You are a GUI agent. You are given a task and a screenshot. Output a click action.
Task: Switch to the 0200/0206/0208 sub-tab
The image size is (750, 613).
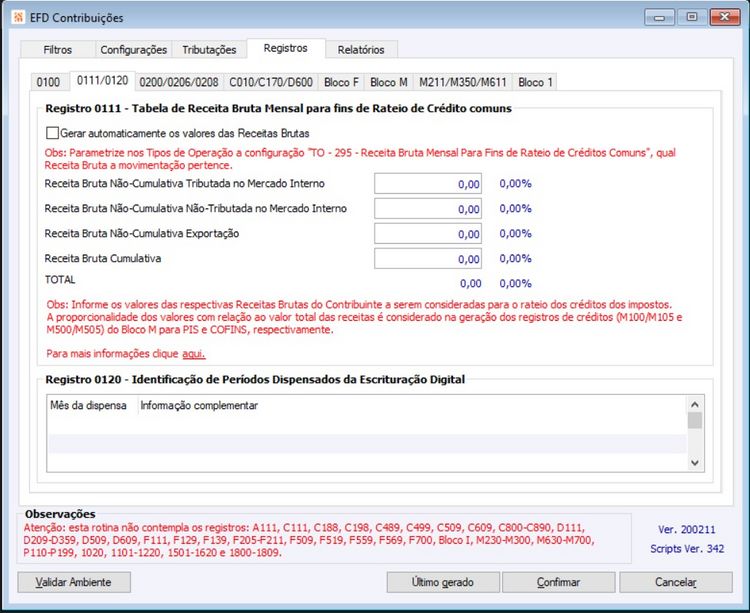pyautogui.click(x=179, y=82)
